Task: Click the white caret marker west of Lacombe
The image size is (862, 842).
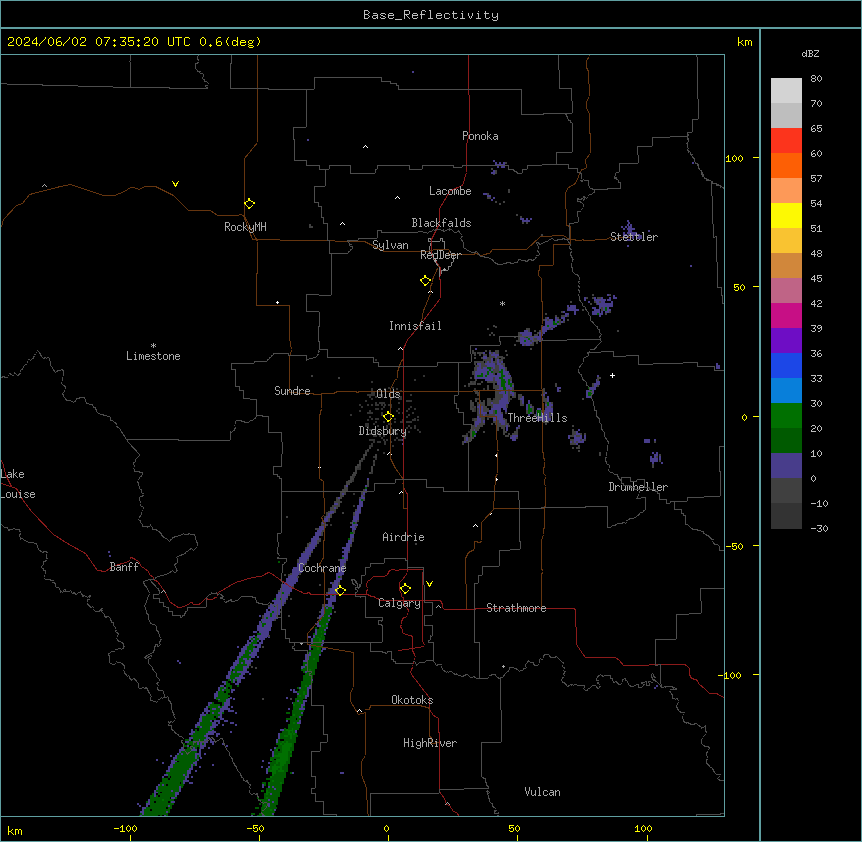Action: click(x=397, y=198)
